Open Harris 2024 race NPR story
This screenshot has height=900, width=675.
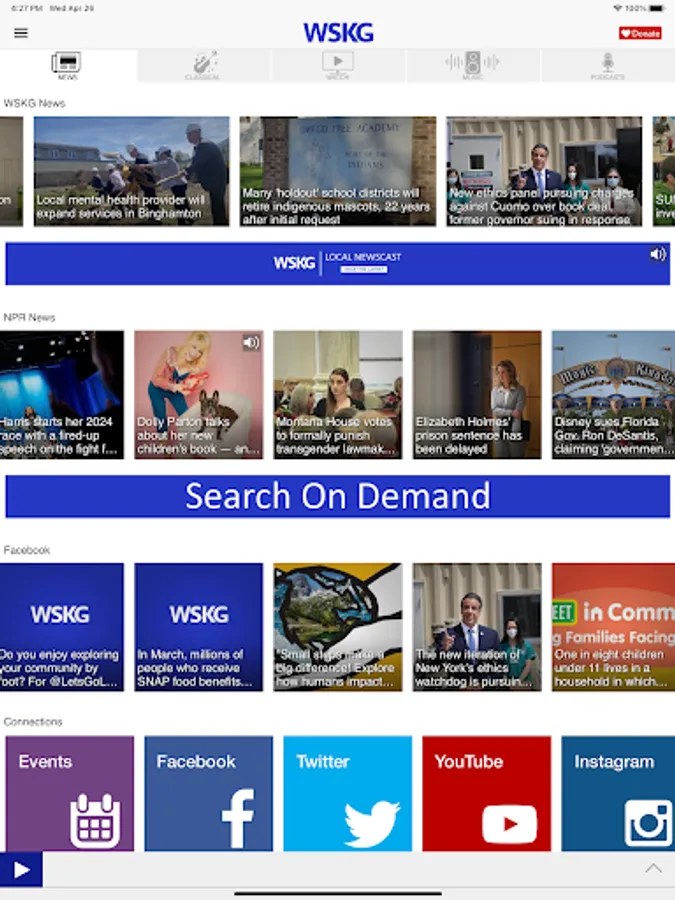[61, 394]
